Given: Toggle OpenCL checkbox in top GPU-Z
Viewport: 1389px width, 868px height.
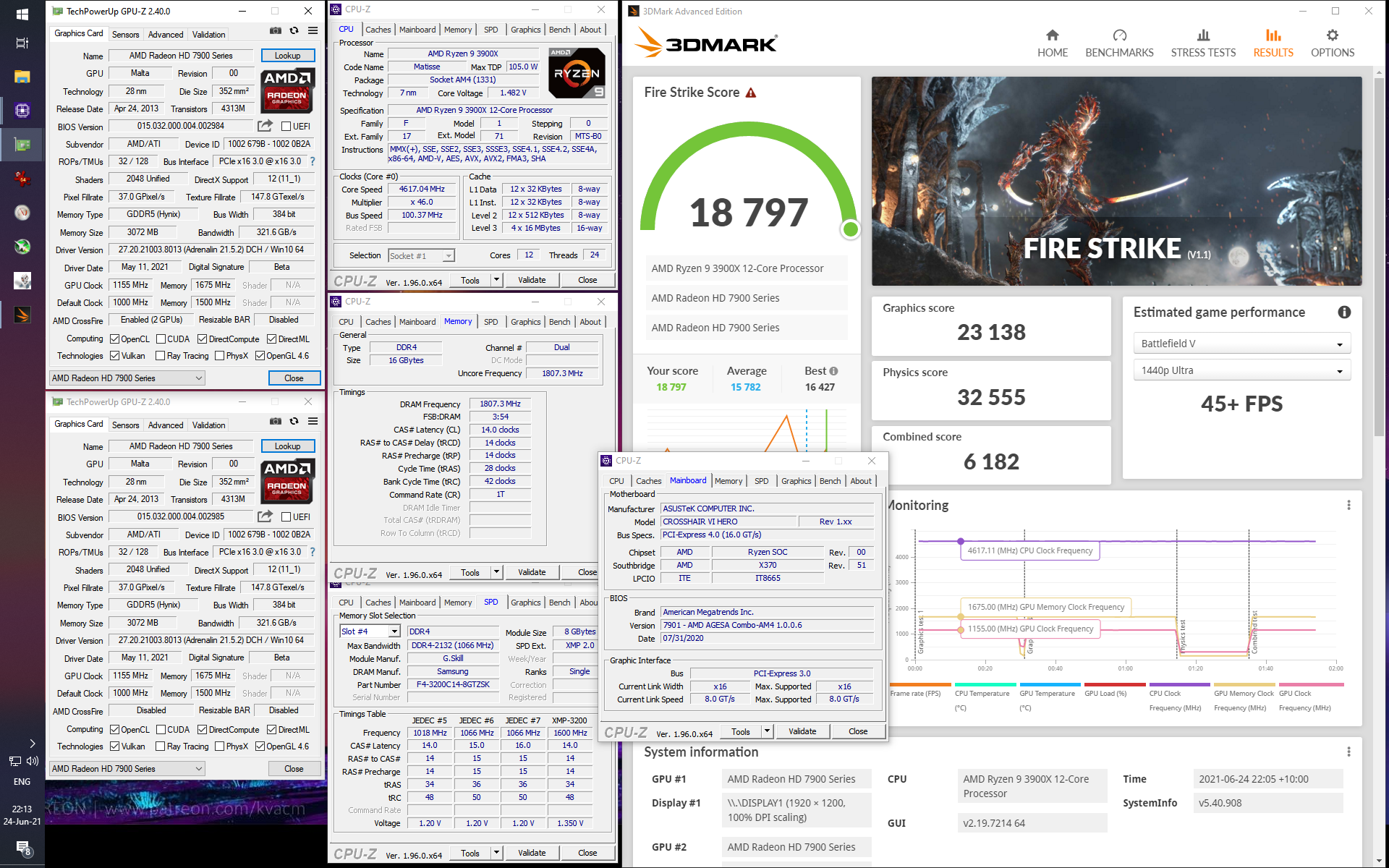Looking at the screenshot, I should point(114,339).
